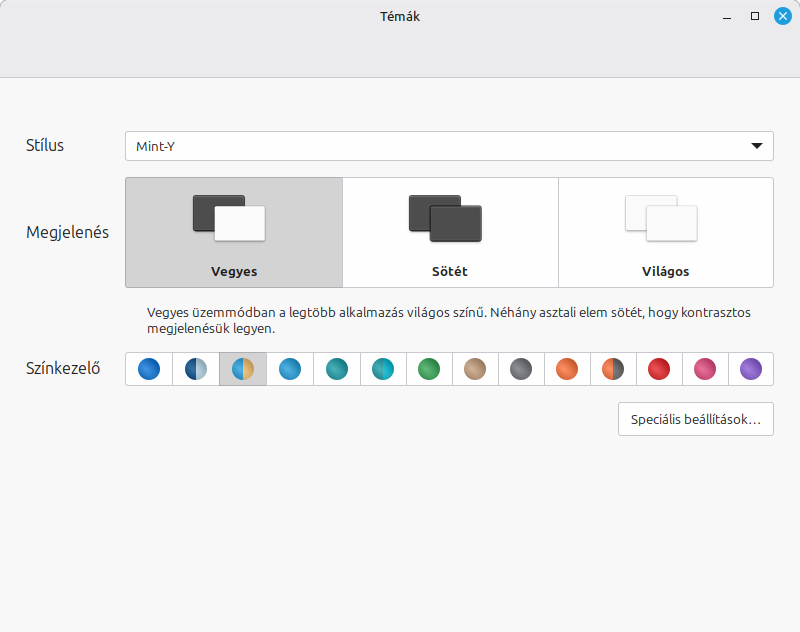
Task: Open the Stílus dropdown showing Mint-Y
Action: [449, 146]
